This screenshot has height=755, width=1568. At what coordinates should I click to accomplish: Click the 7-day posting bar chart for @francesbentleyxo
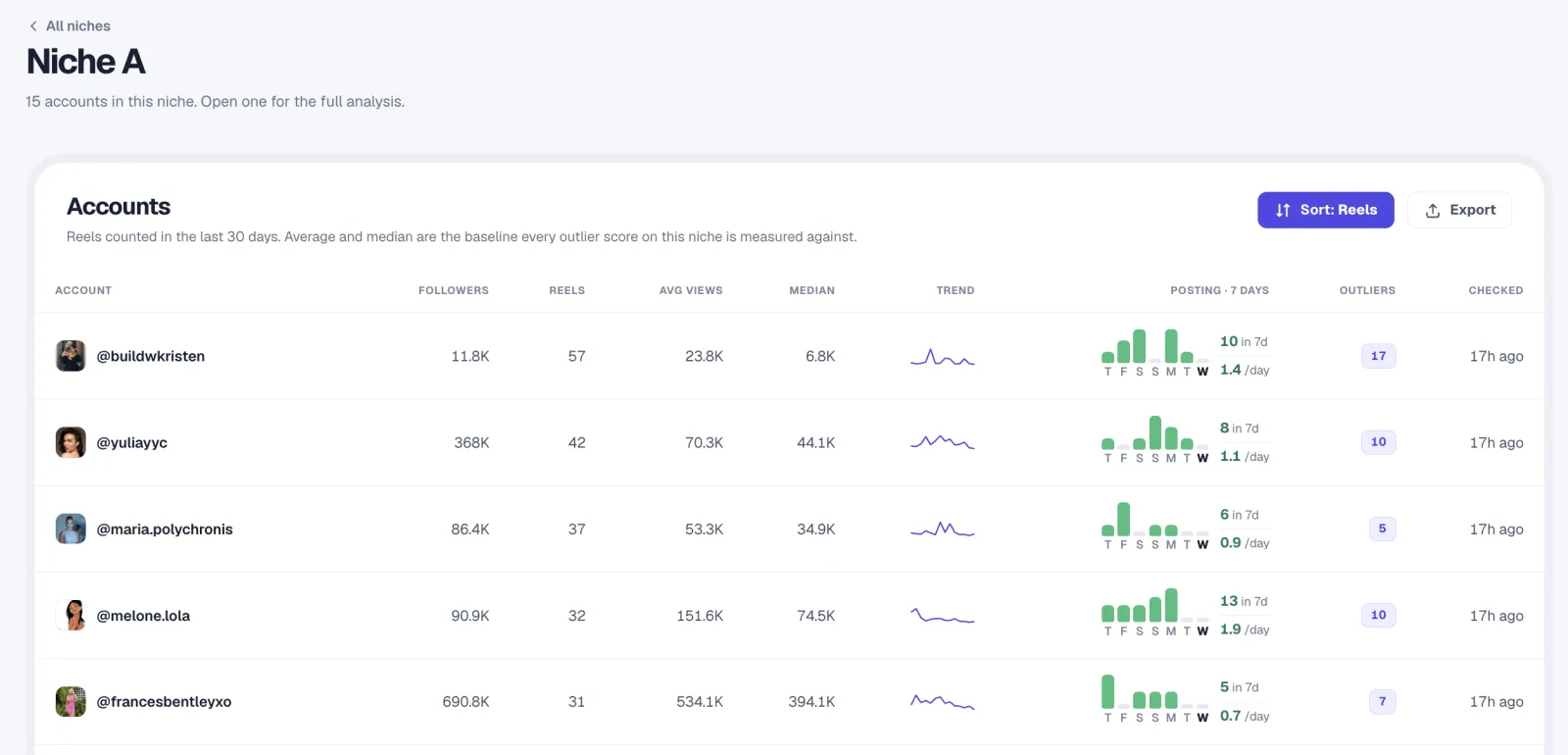(1155, 698)
